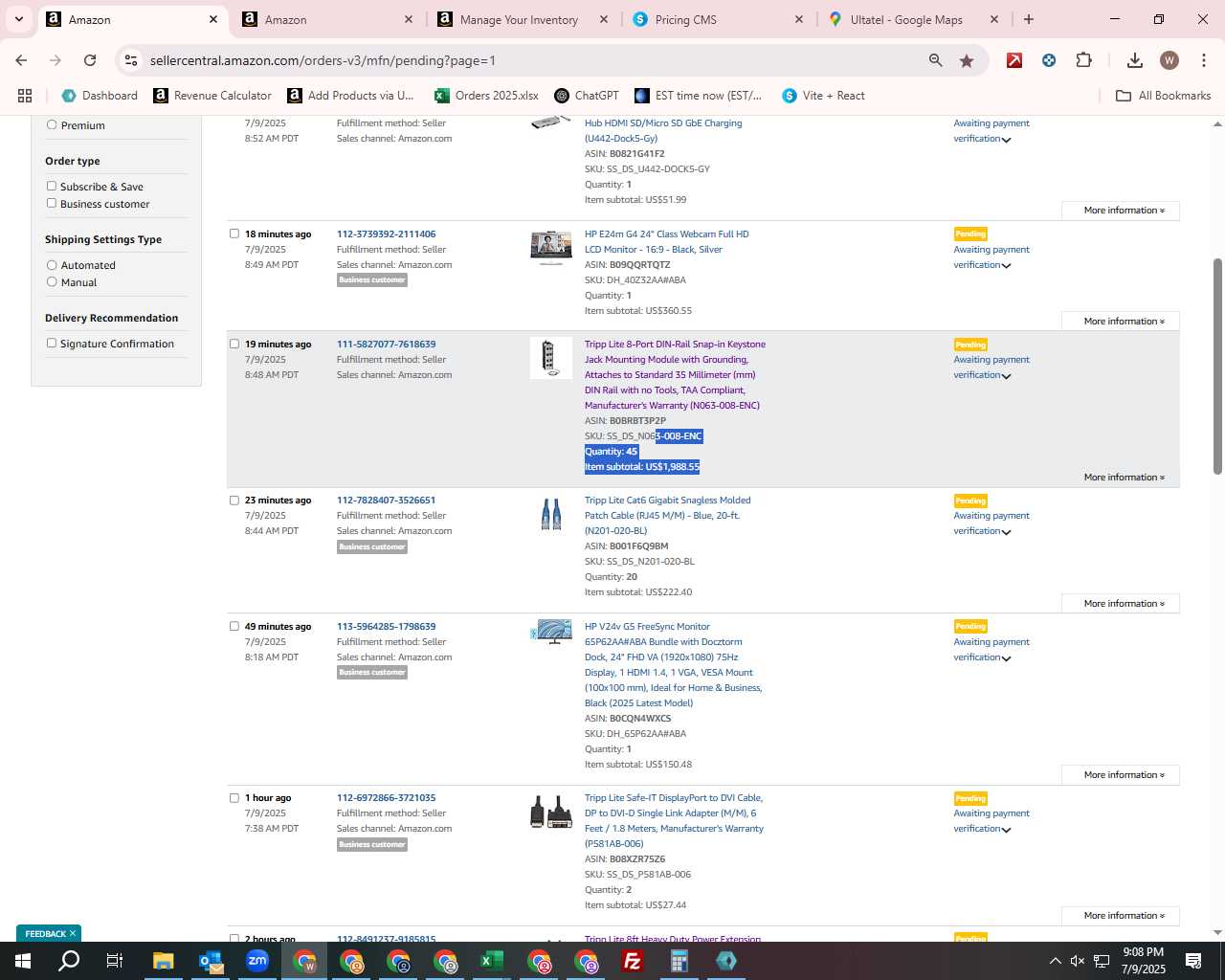Open the notifications center icon
Screen dimensions: 1225x980
point(1193,961)
